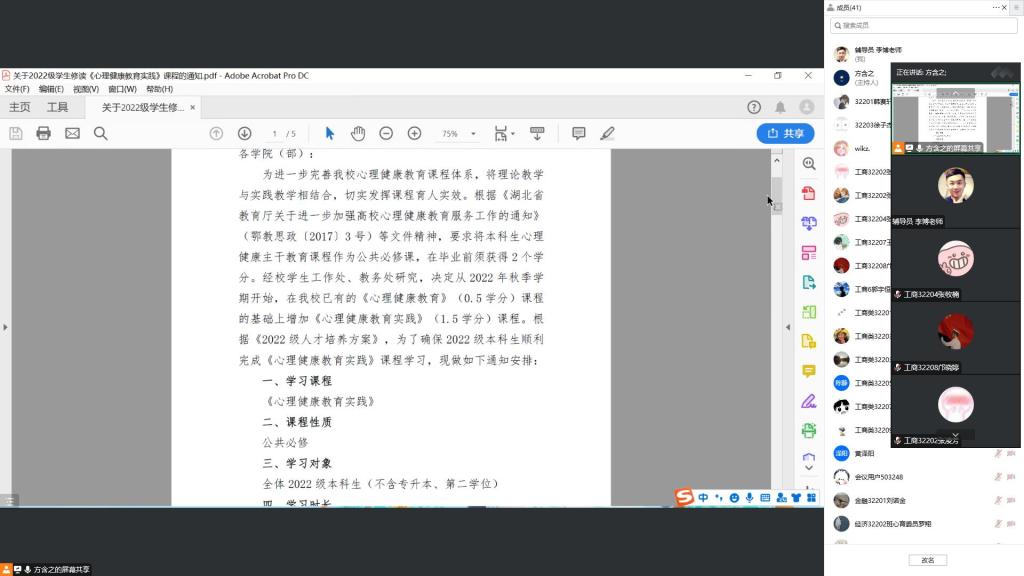The width and height of the screenshot is (1024, 576).
Task: Go to next page with down arrow
Action: pyautogui.click(x=244, y=133)
